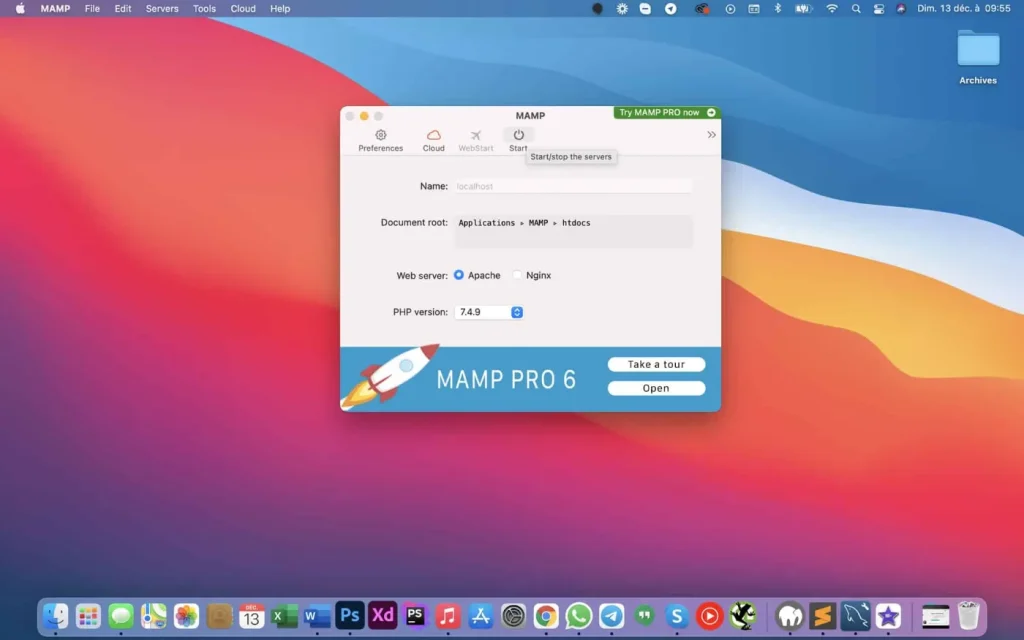Image resolution: width=1024 pixels, height=640 pixels.
Task: Open iMovie star icon in dock
Action: (888, 616)
